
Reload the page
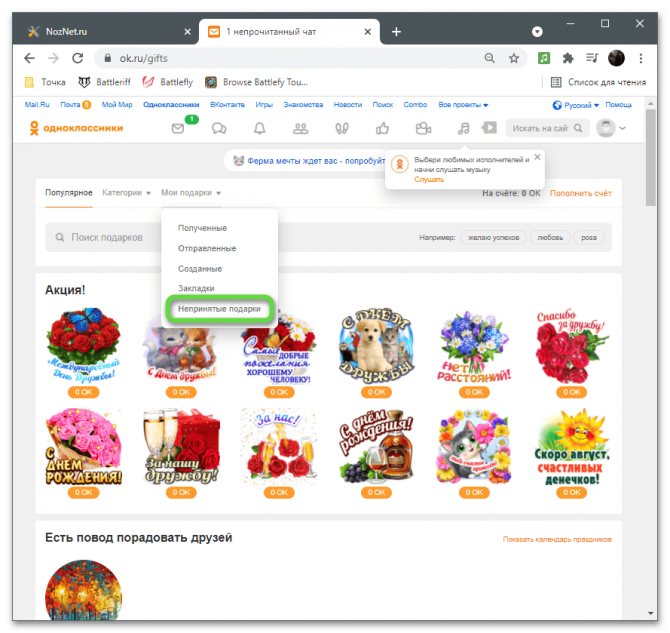pyautogui.click(x=77, y=58)
